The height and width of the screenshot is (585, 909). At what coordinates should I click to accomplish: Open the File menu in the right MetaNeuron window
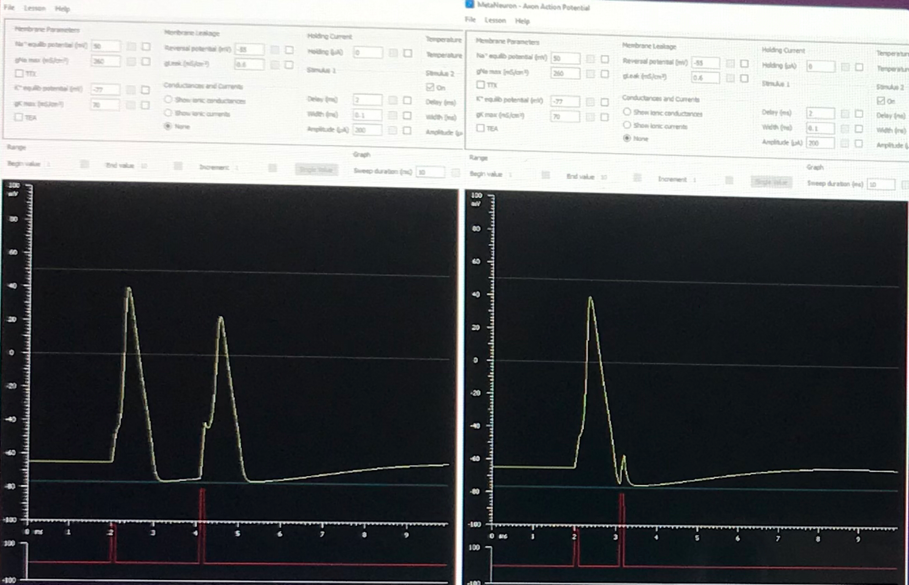470,19
